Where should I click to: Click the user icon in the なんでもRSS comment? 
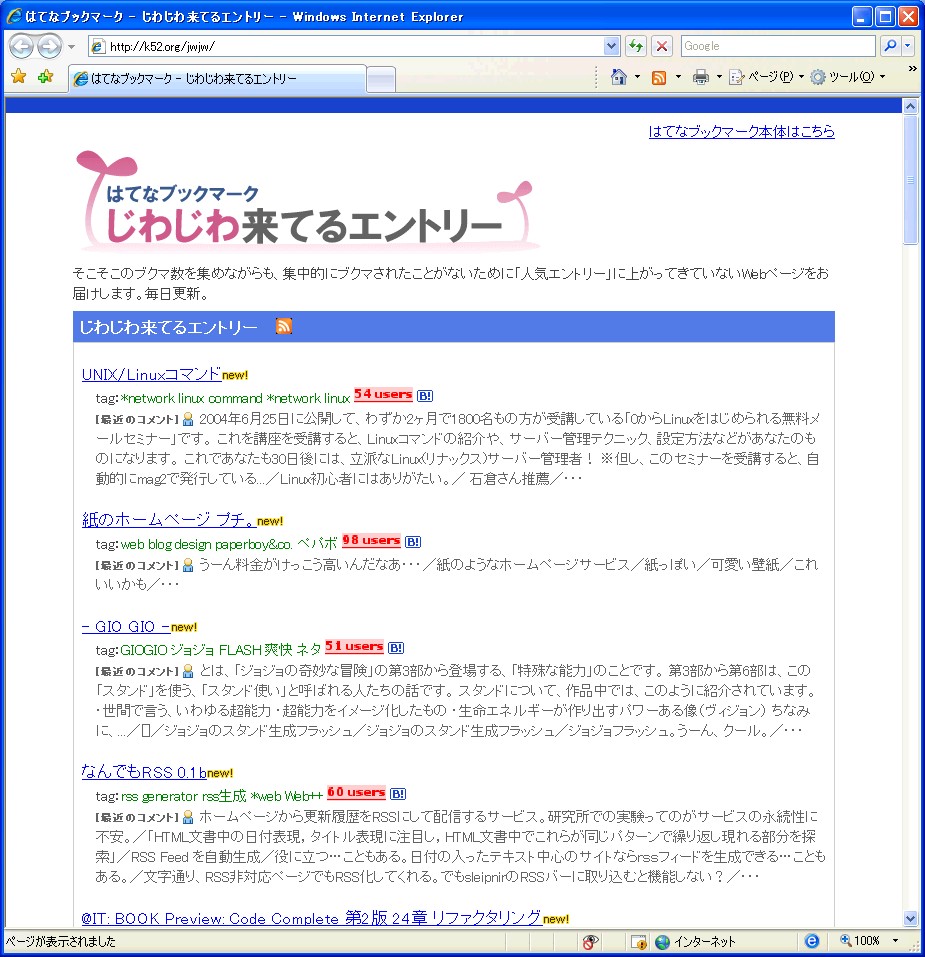point(188,817)
